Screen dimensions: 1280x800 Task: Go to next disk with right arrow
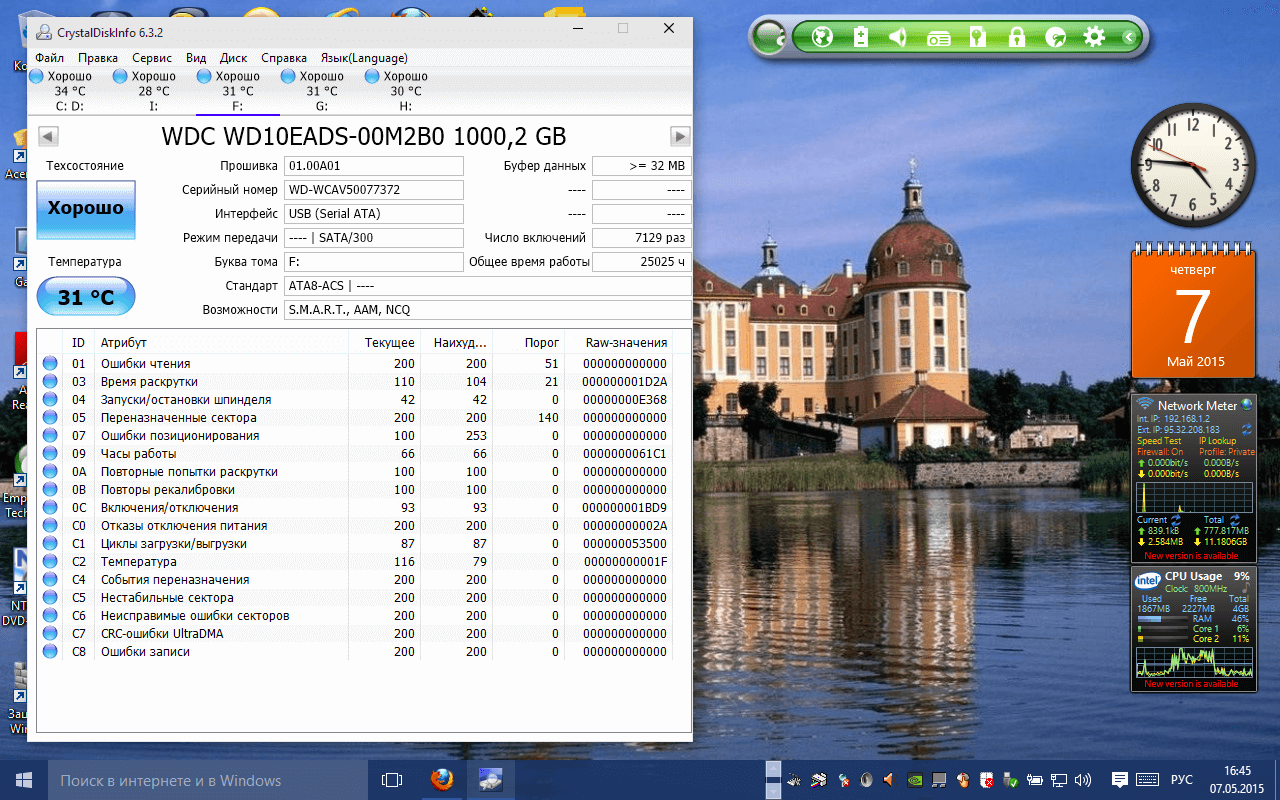(x=680, y=137)
